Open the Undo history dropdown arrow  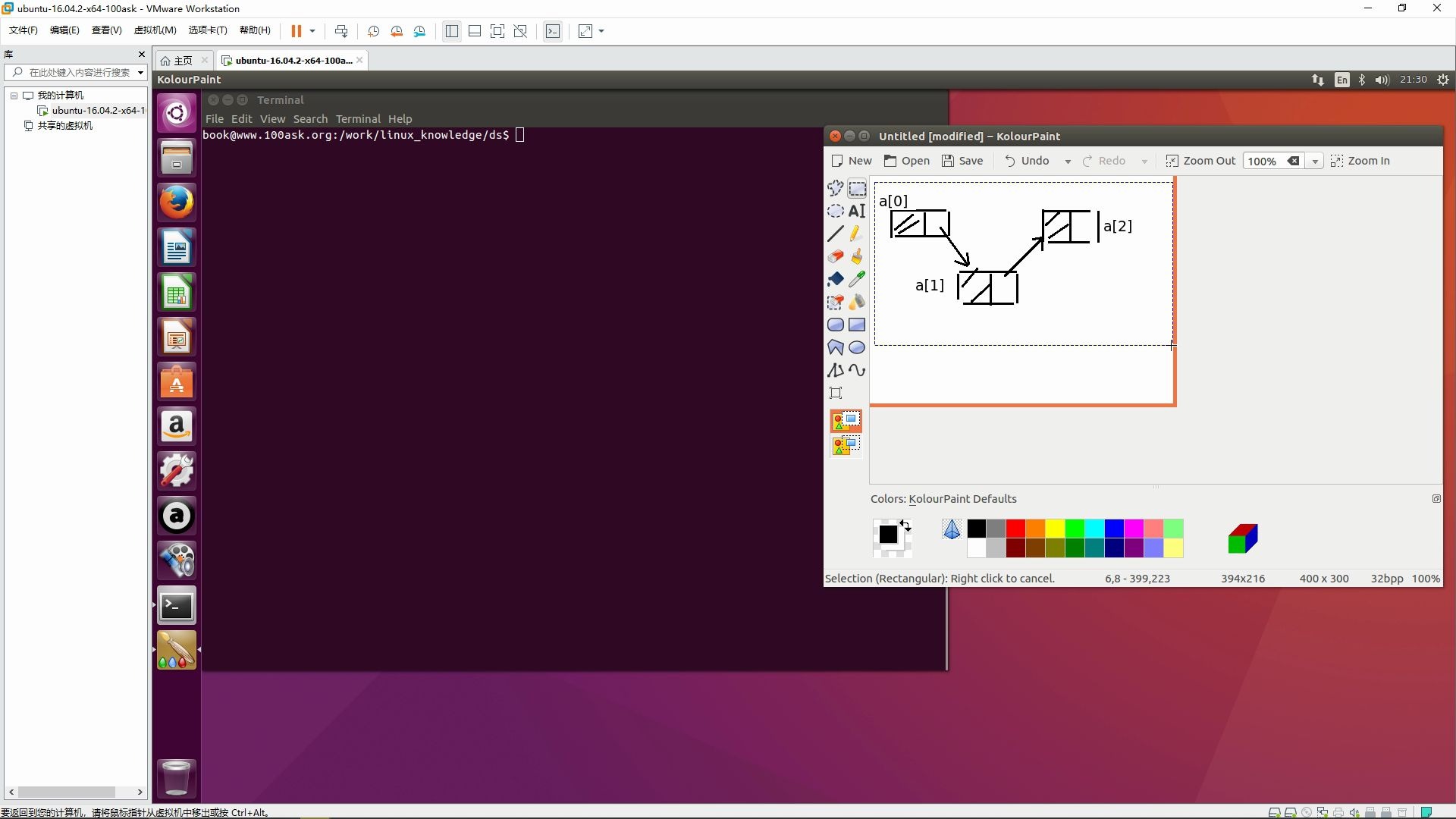tap(1068, 162)
